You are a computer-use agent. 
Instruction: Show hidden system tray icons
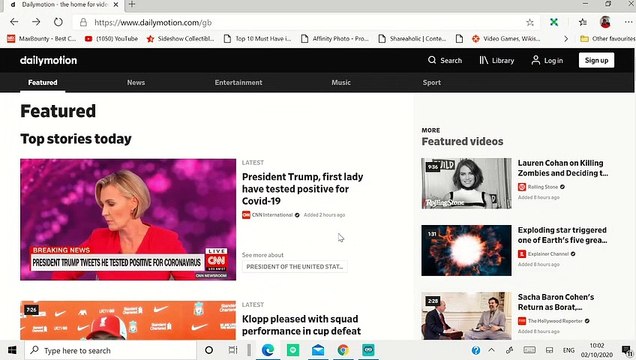492,350
